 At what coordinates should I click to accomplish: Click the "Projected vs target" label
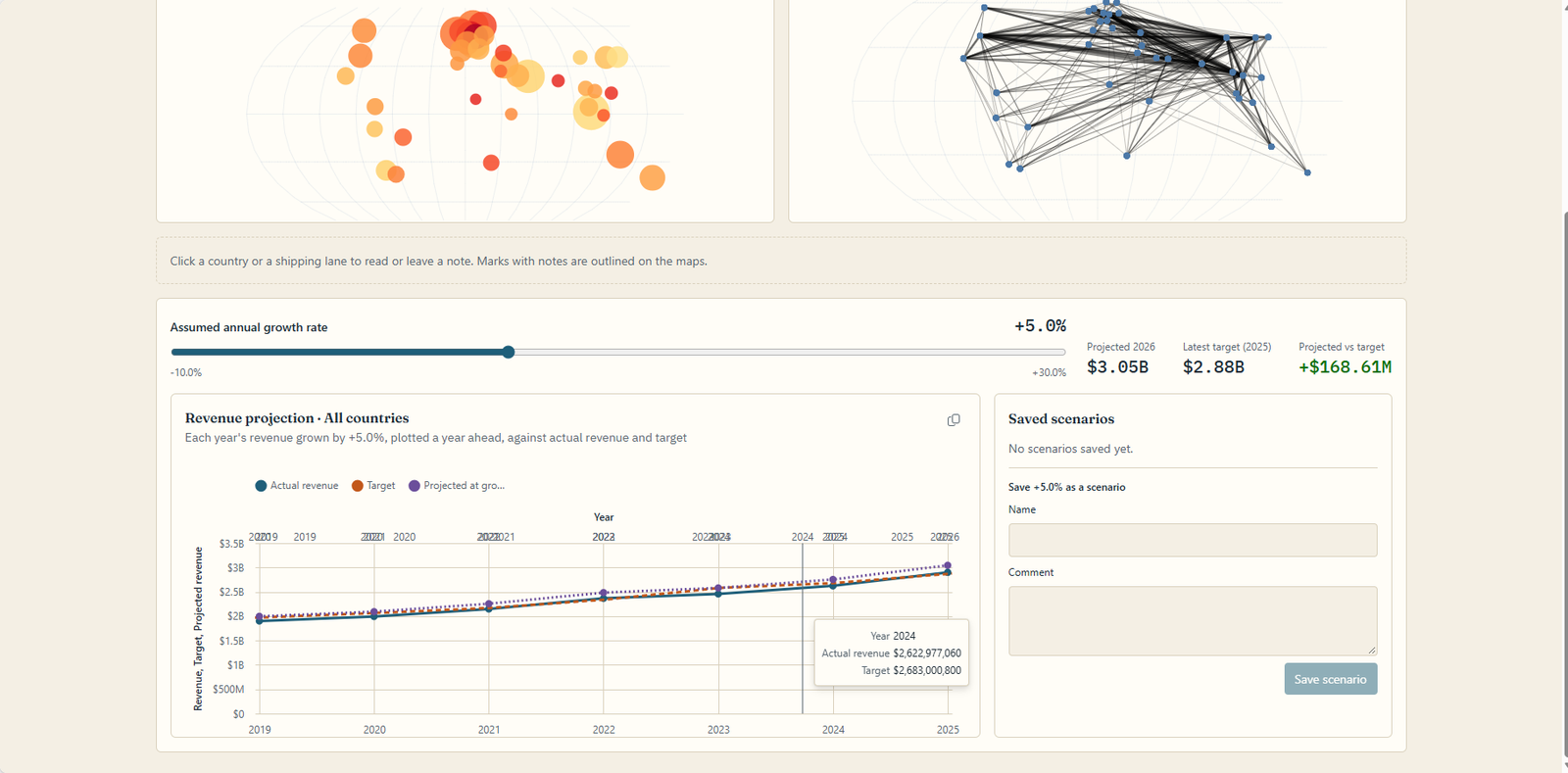pyautogui.click(x=1342, y=347)
